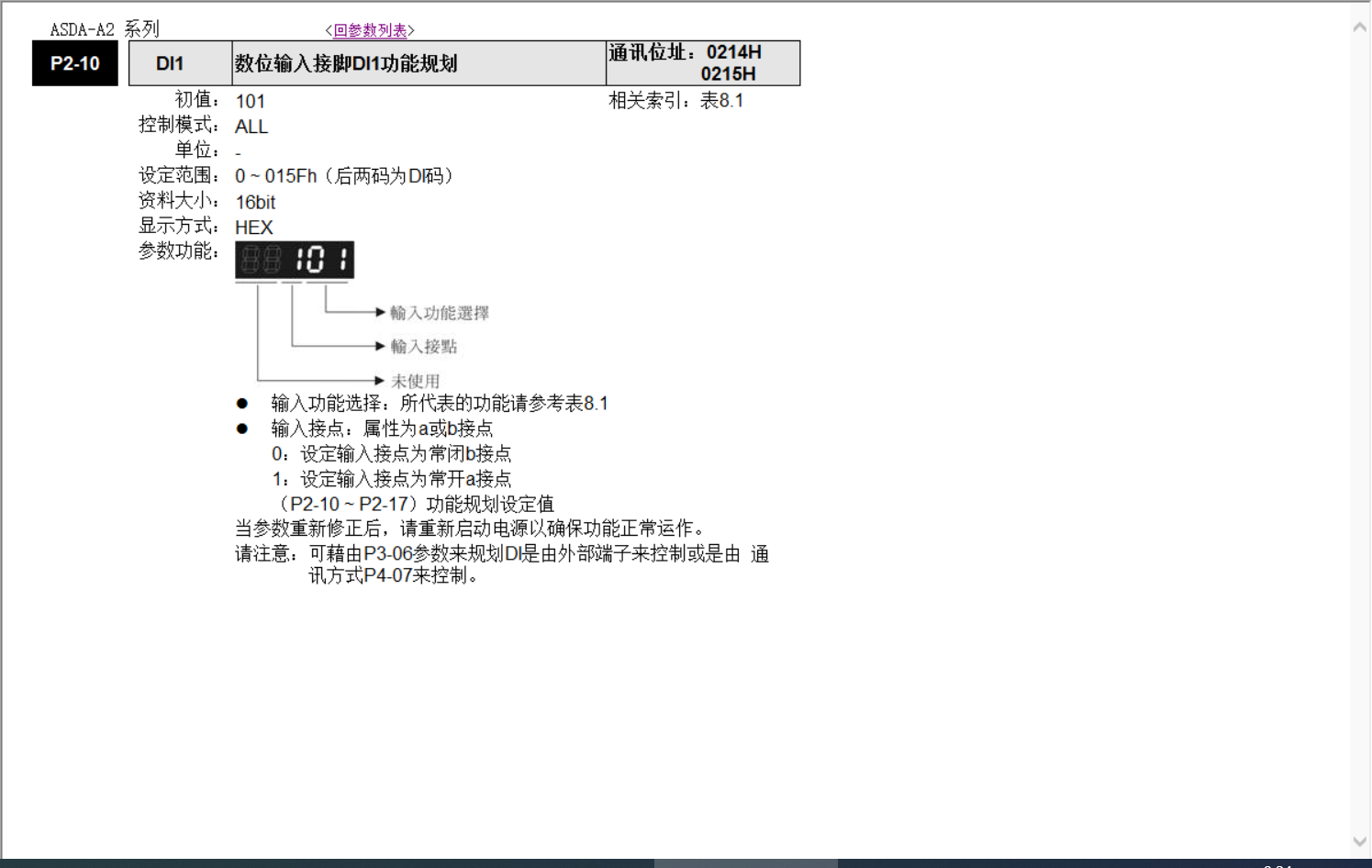Click the control mode value ALL

click(x=251, y=127)
